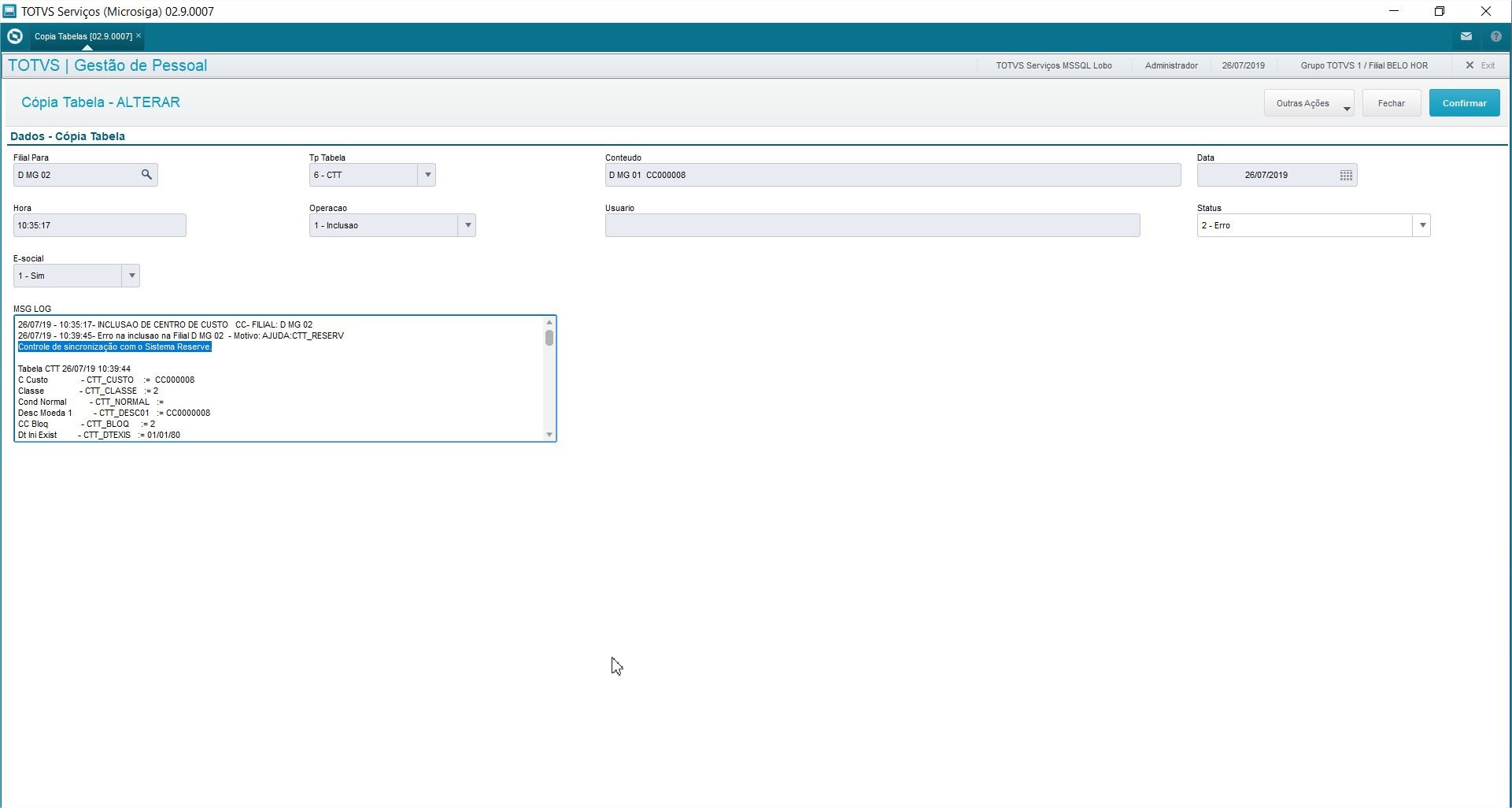Close the Copia Tabelas tab
1512x808 pixels.
pyautogui.click(x=139, y=35)
